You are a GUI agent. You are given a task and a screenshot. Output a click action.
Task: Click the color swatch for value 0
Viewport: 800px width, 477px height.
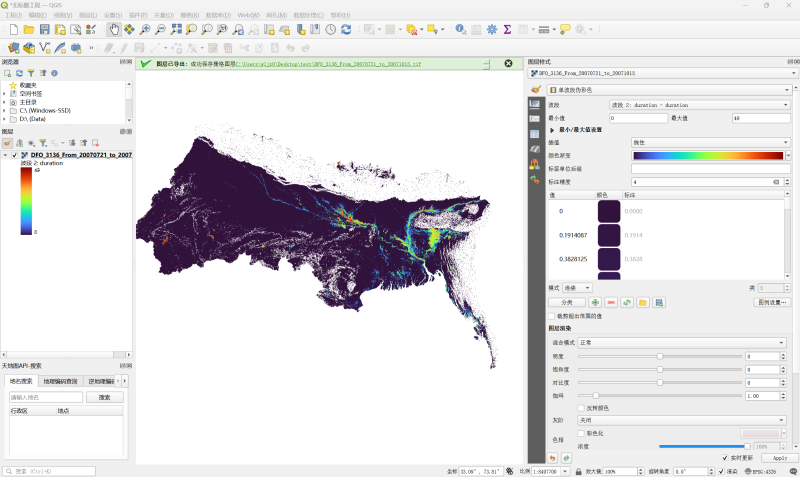[x=609, y=211]
